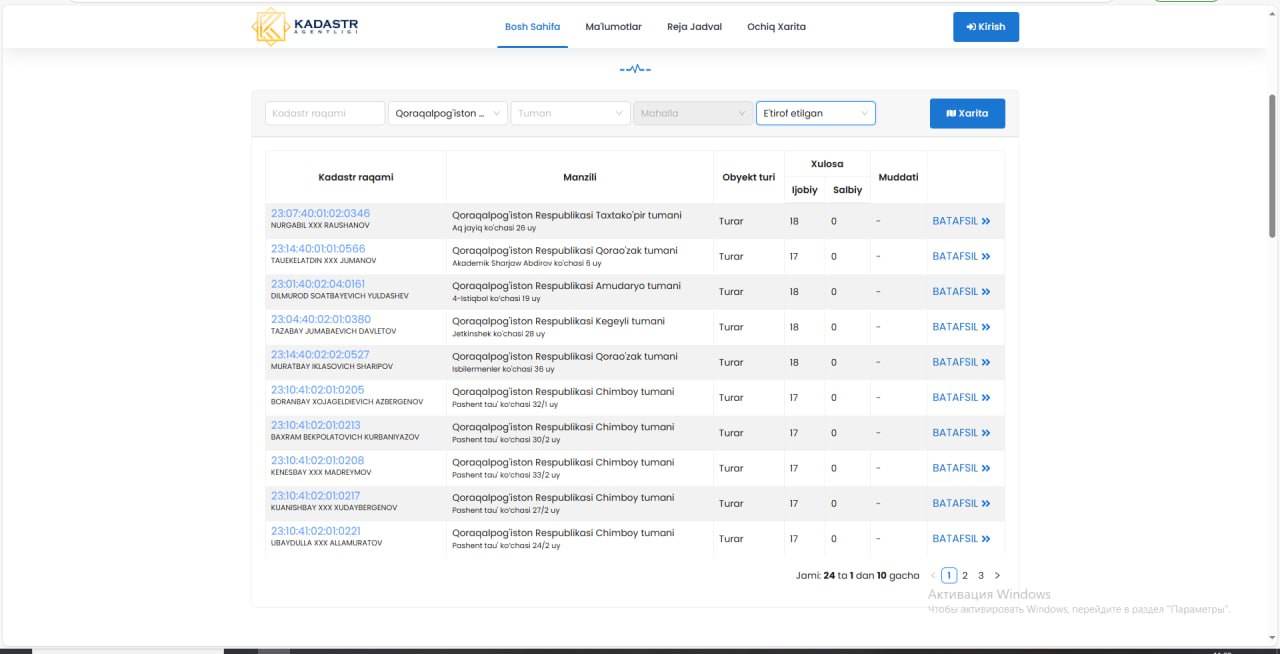
Task: Select the Bosh Sahifa tab
Action: point(532,27)
